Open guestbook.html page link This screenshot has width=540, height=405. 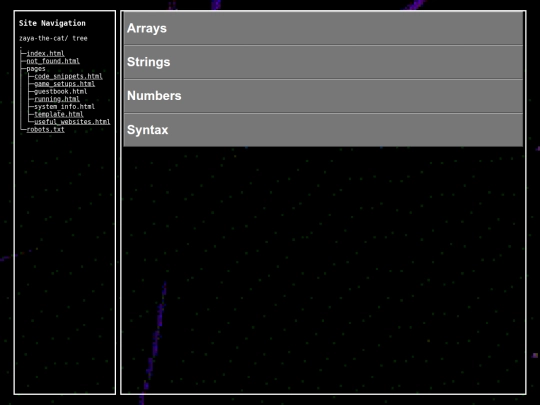(x=61, y=91)
